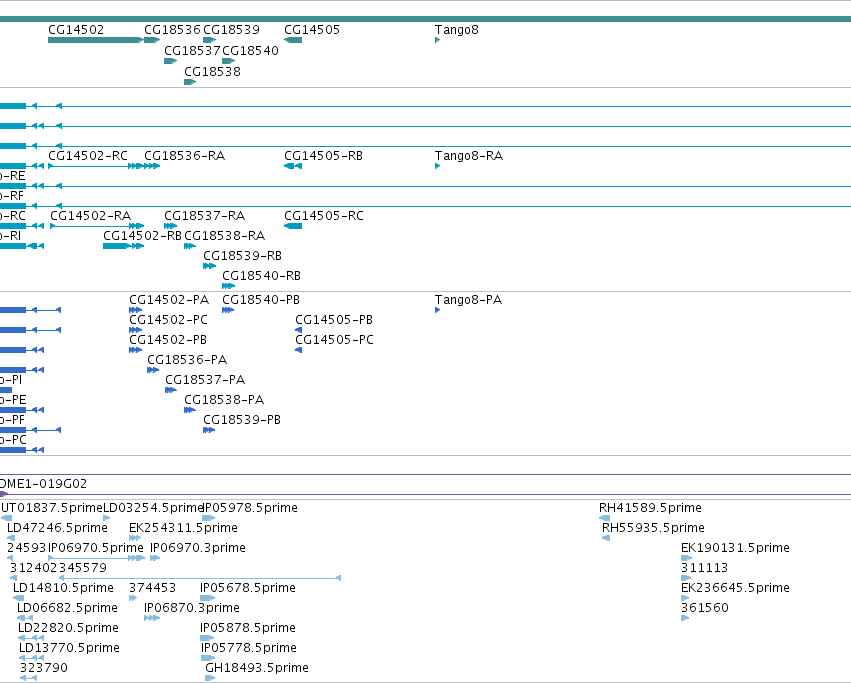Click EST EK236645.5prime
The width and height of the screenshot is (851, 683).
point(735,589)
